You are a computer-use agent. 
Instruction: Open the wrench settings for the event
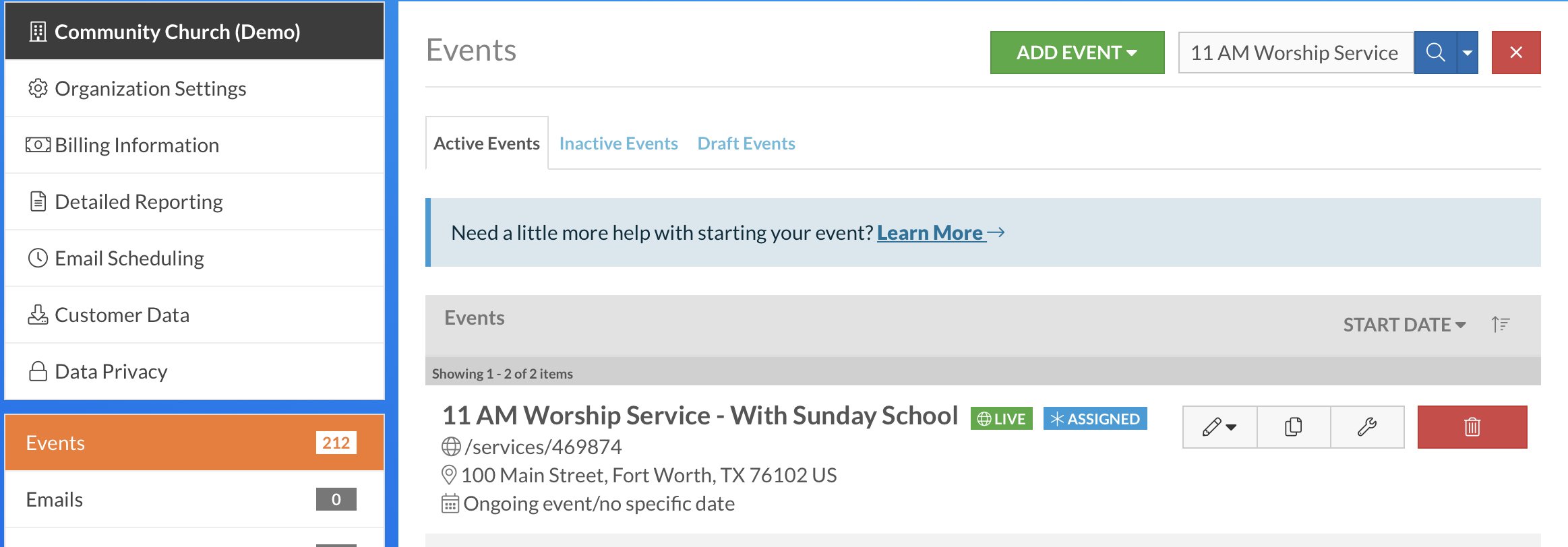tap(1367, 427)
